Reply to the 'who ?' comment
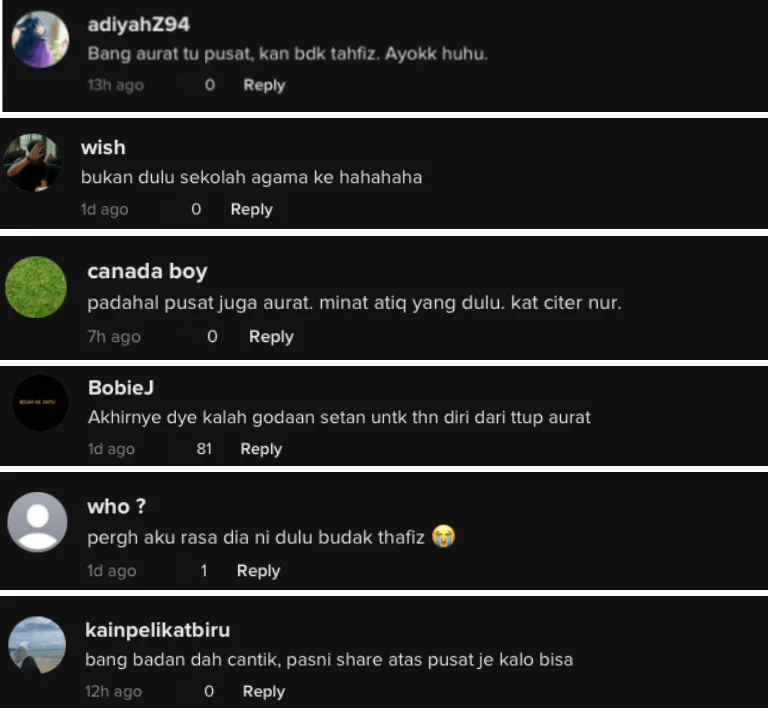 coord(258,571)
